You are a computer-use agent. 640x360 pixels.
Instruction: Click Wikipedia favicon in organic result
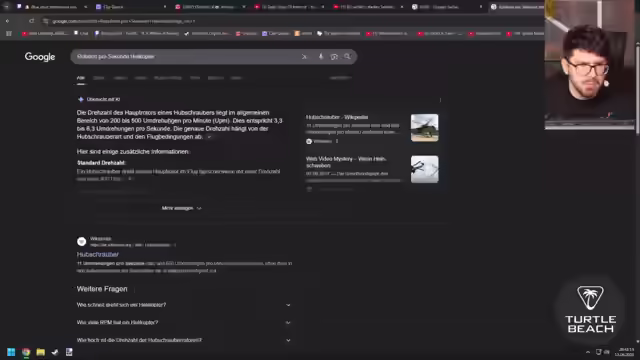click(82, 241)
